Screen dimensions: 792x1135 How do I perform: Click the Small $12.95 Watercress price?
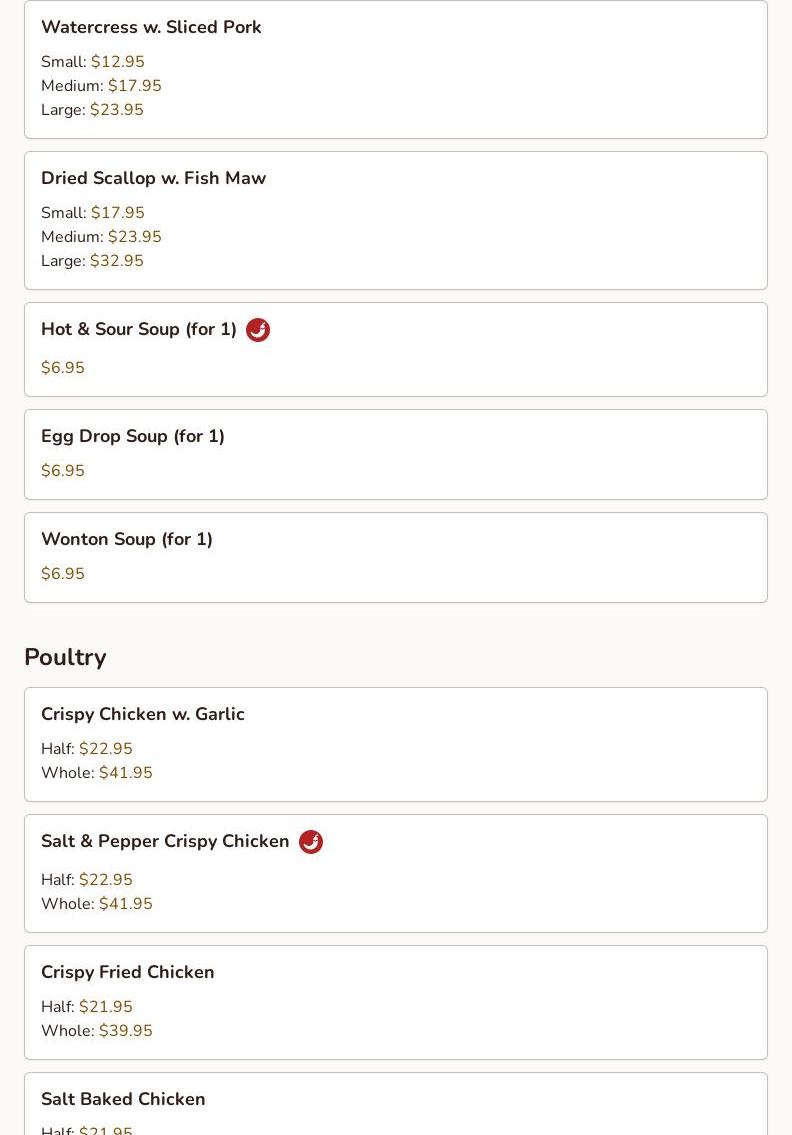click(93, 62)
